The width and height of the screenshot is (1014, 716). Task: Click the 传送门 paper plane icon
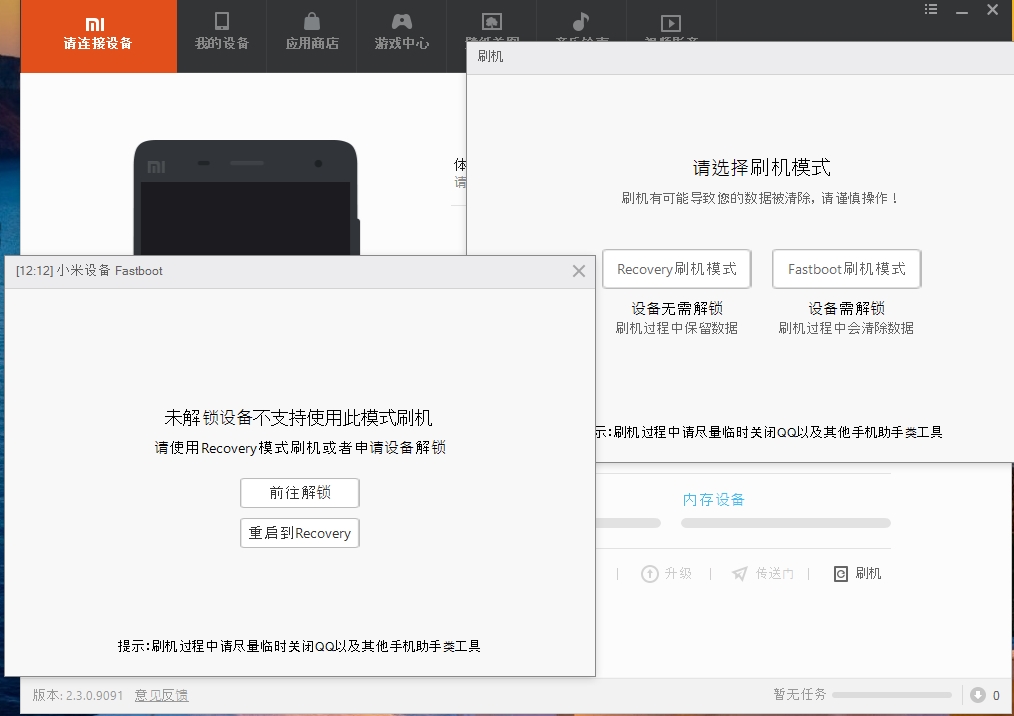pyautogui.click(x=740, y=574)
